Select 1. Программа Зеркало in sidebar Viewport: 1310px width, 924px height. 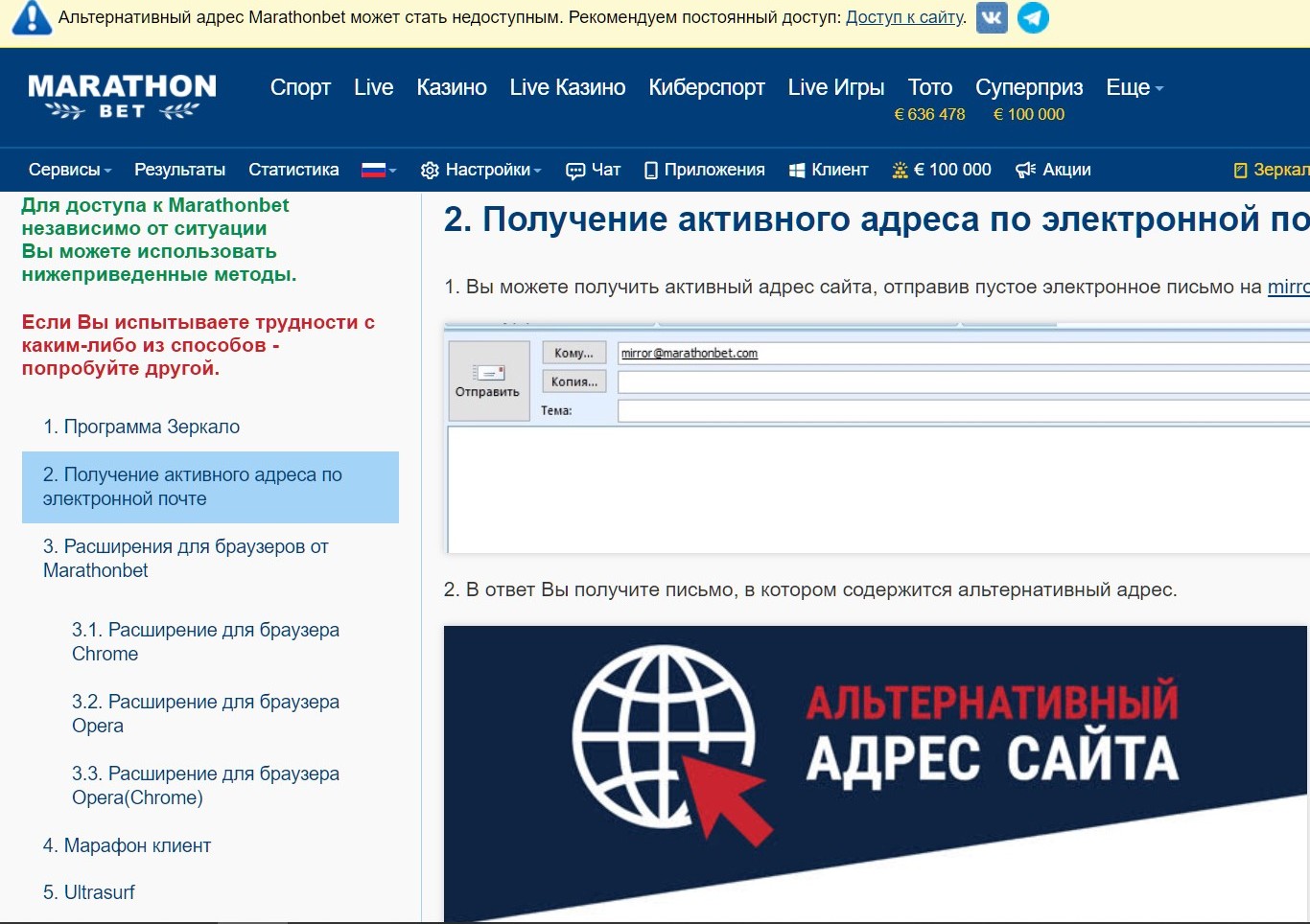(141, 427)
